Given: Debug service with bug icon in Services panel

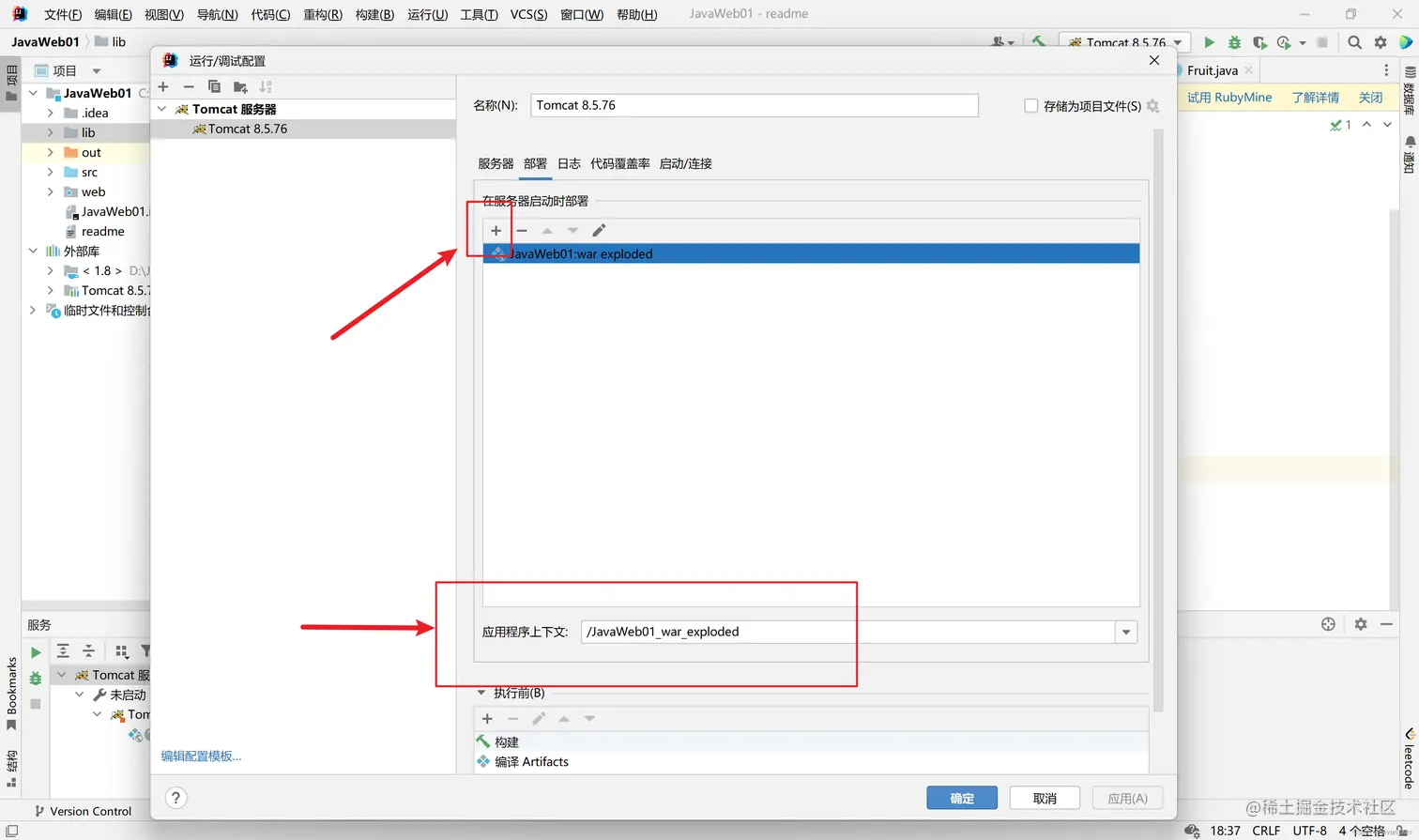Looking at the screenshot, I should [36, 678].
